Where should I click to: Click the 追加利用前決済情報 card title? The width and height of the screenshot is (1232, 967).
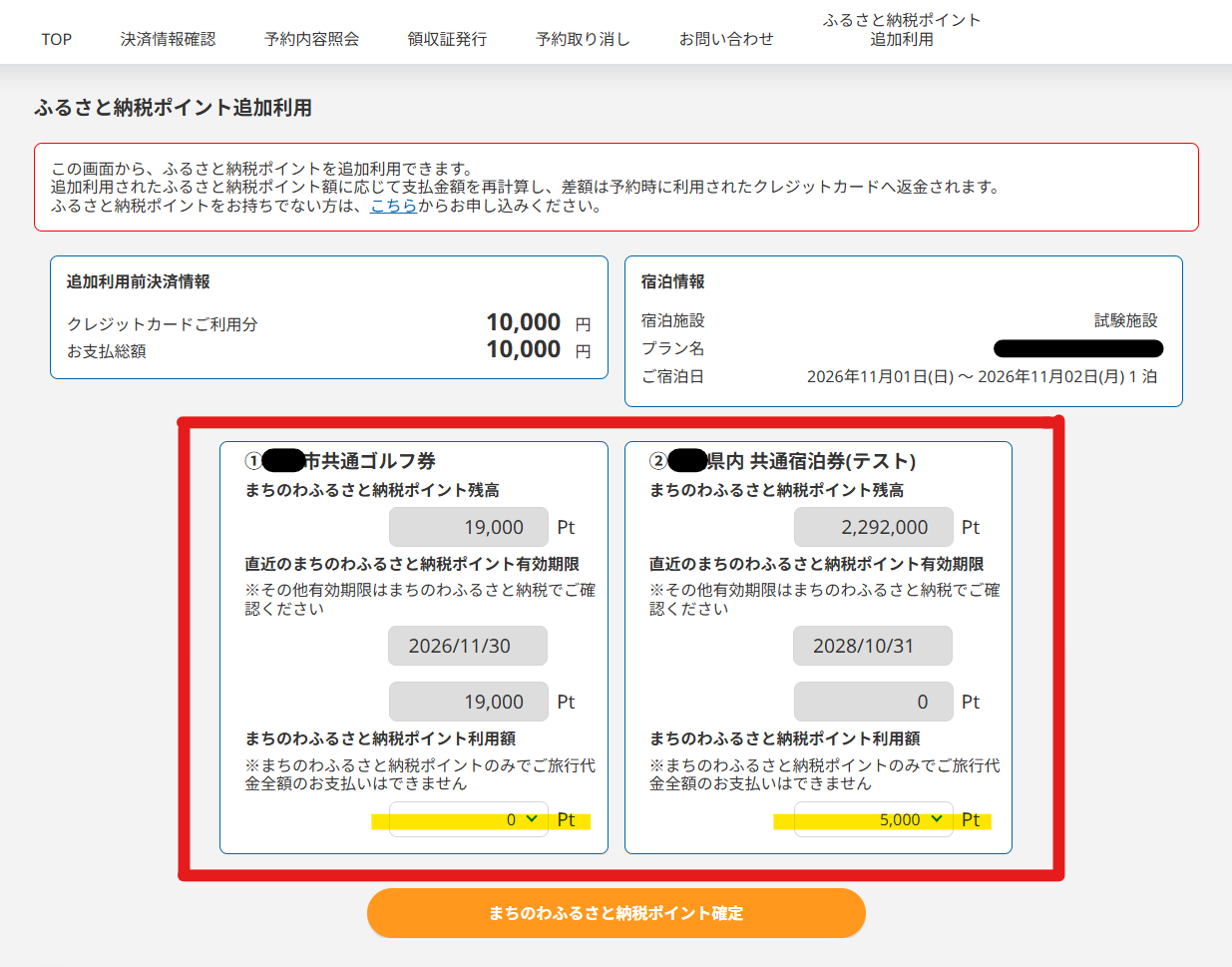pos(139,281)
